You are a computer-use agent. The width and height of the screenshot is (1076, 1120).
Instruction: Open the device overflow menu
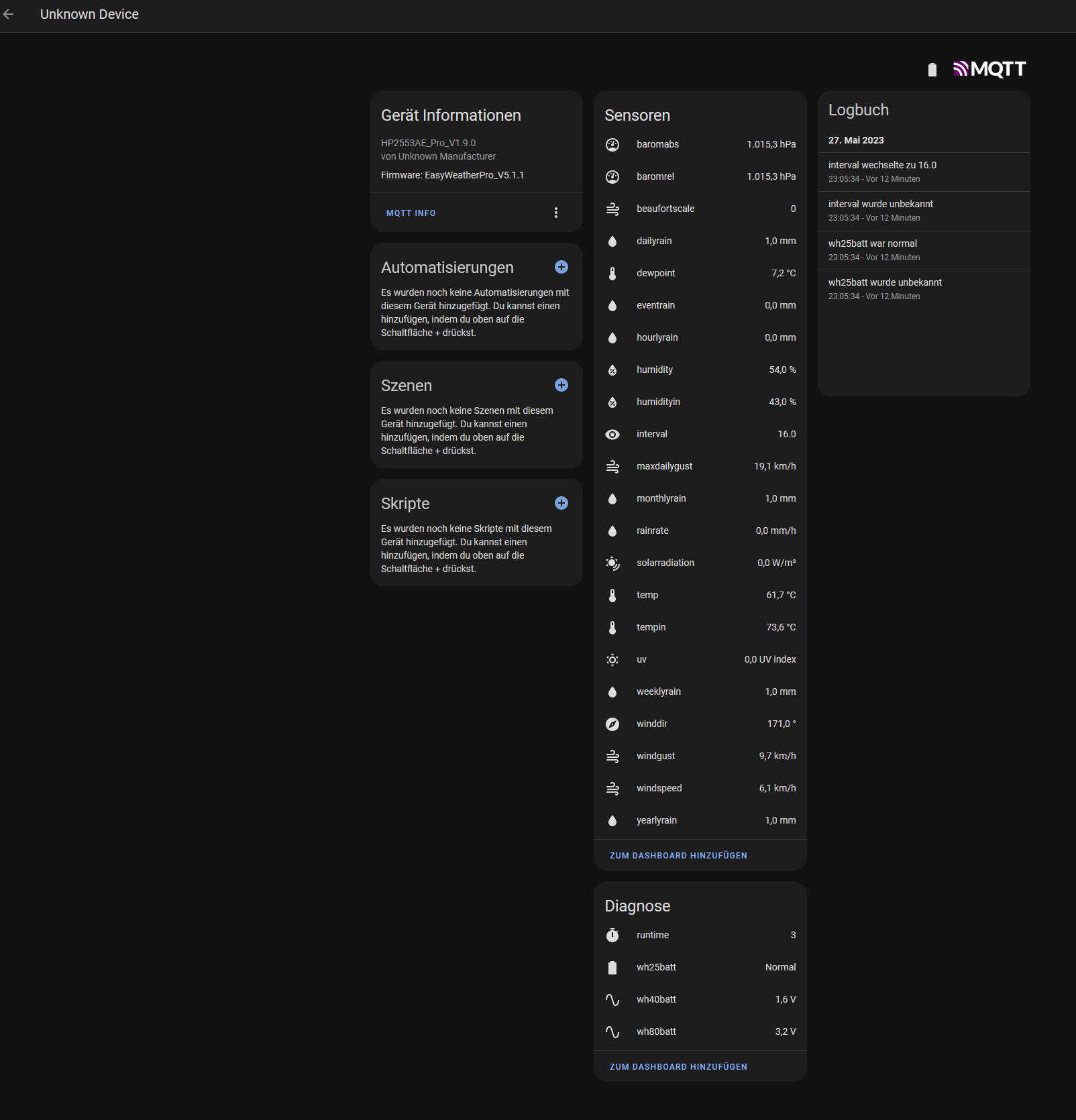[x=556, y=213]
